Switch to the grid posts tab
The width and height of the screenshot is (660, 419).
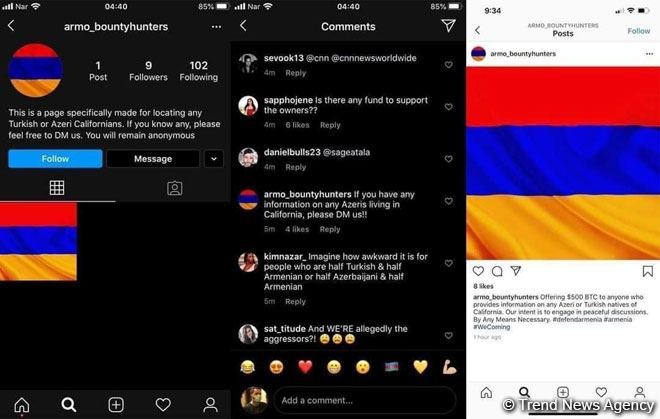pyautogui.click(x=57, y=188)
